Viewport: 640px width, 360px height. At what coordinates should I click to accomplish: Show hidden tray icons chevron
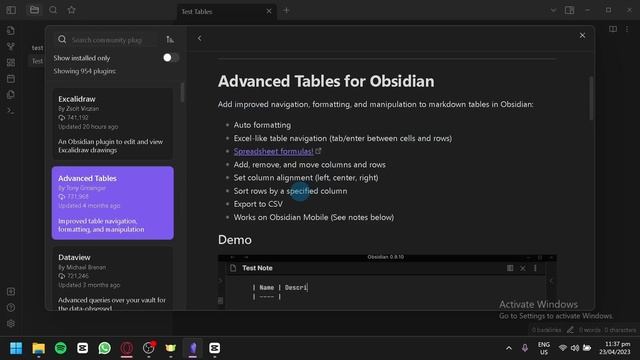pos(509,348)
